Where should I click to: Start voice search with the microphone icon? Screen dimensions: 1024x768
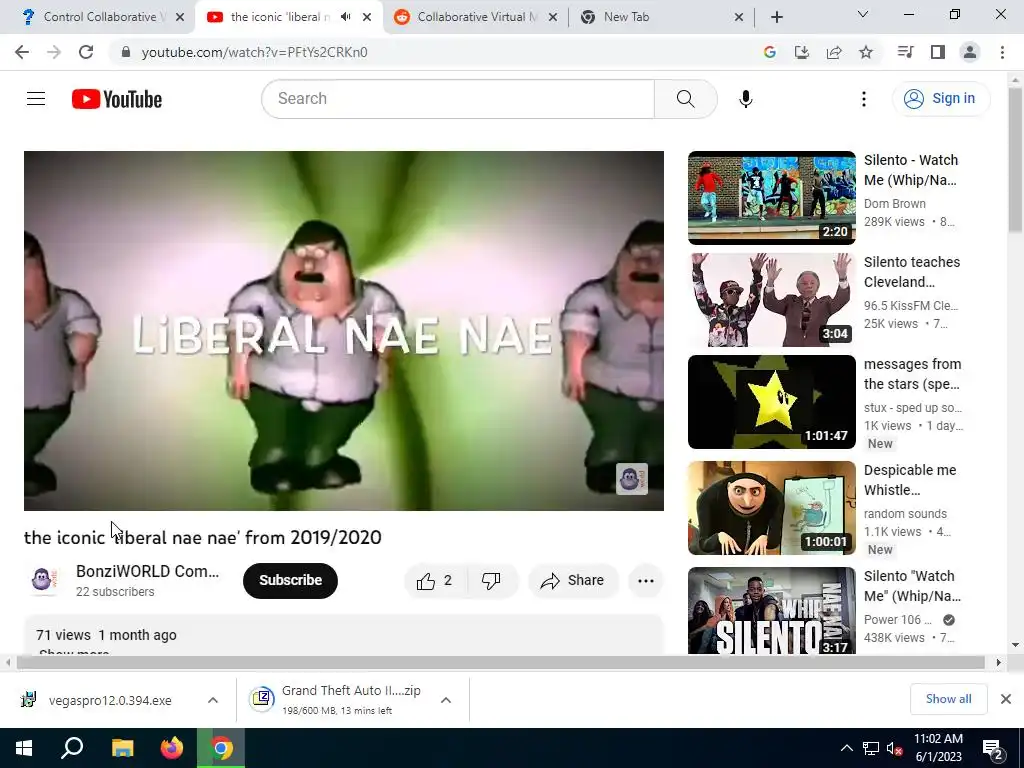[745, 99]
